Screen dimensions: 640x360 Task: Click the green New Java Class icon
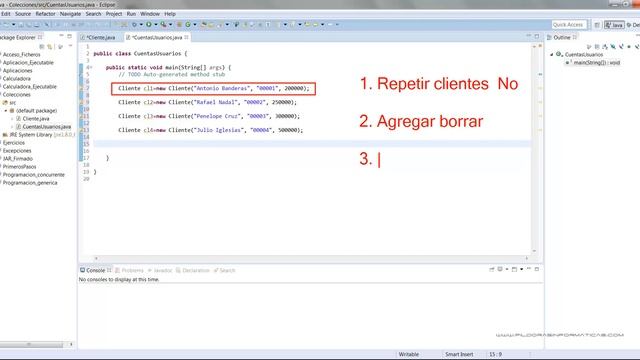(x=188, y=24)
